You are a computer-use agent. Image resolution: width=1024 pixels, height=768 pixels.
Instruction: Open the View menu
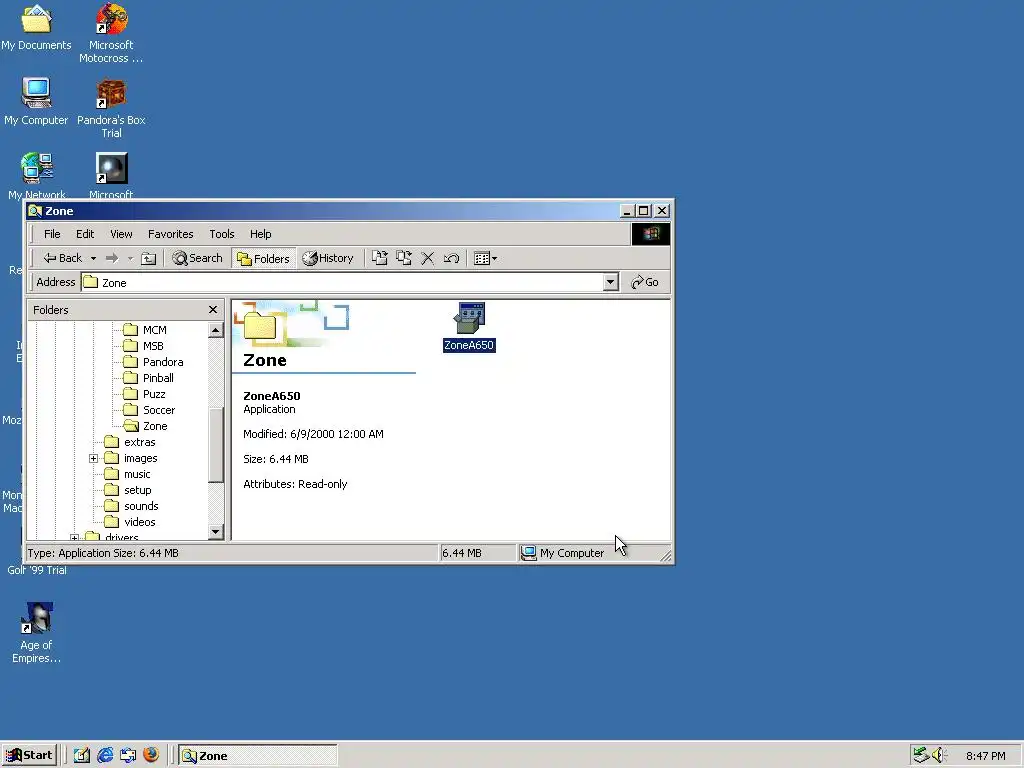click(x=121, y=234)
